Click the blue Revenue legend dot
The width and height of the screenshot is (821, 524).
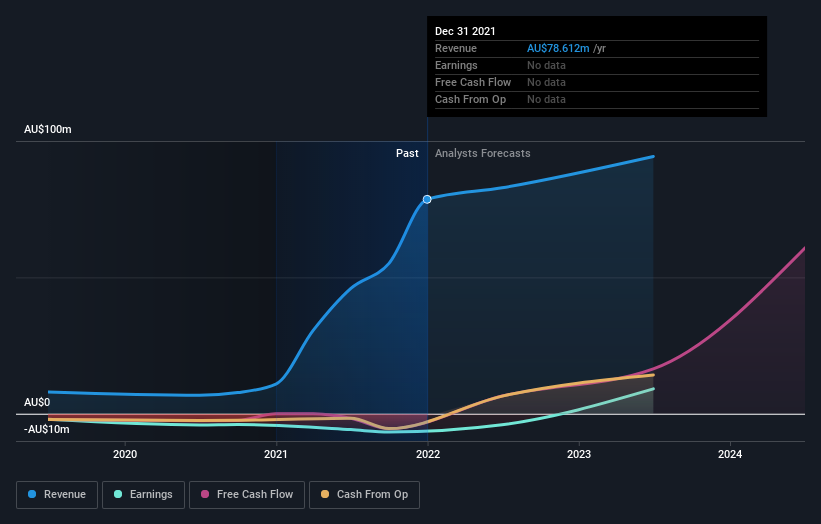point(32,494)
